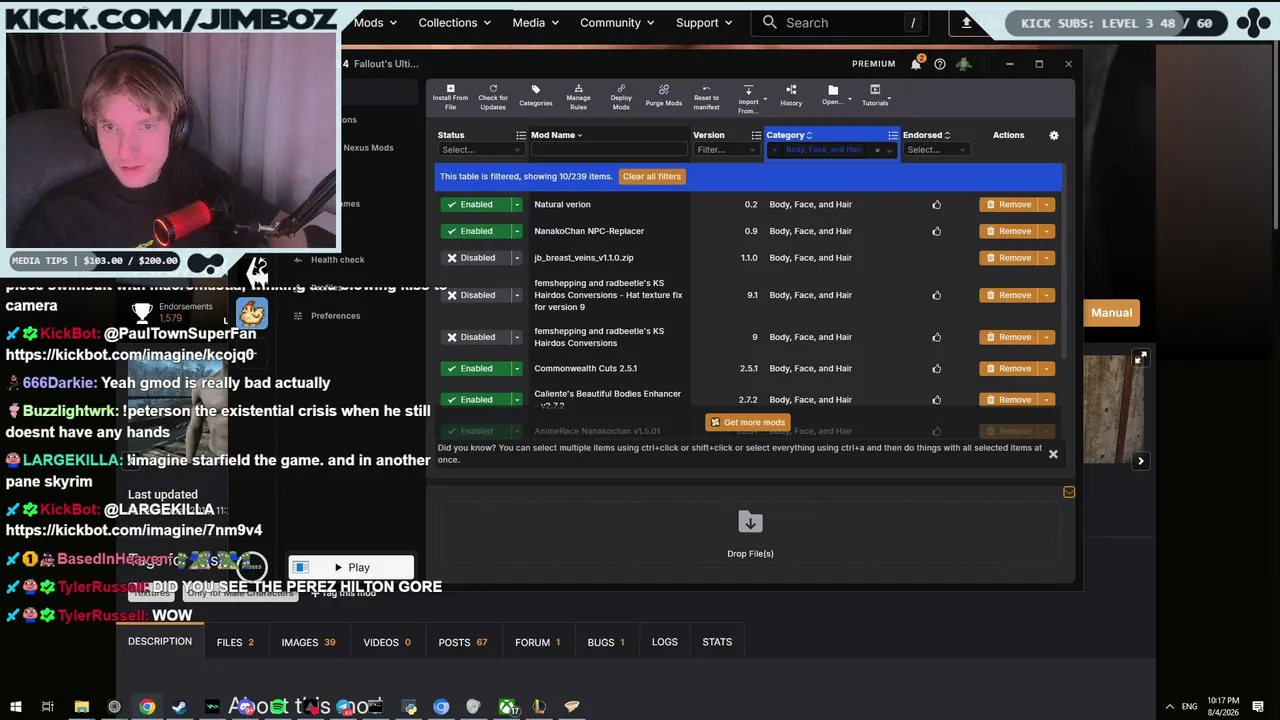
Task: Click Clear all filters button
Action: click(652, 177)
